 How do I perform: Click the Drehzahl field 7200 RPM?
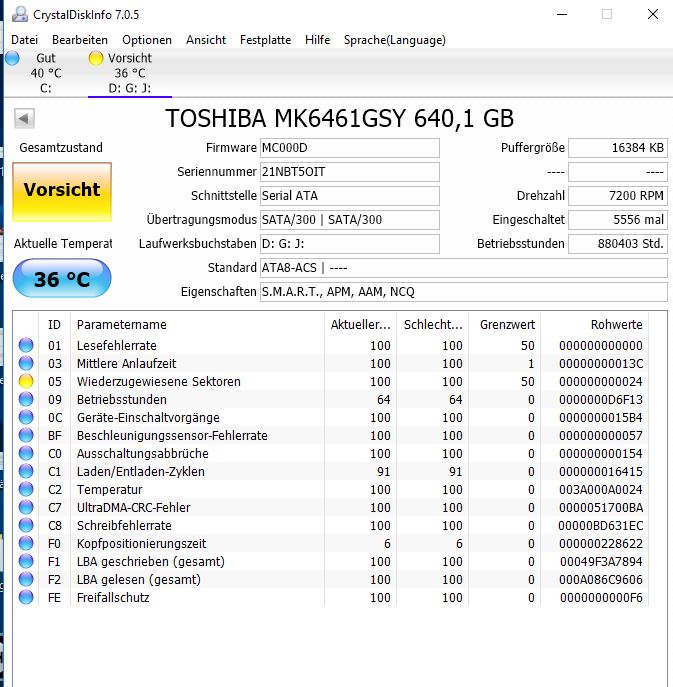pyautogui.click(x=618, y=196)
